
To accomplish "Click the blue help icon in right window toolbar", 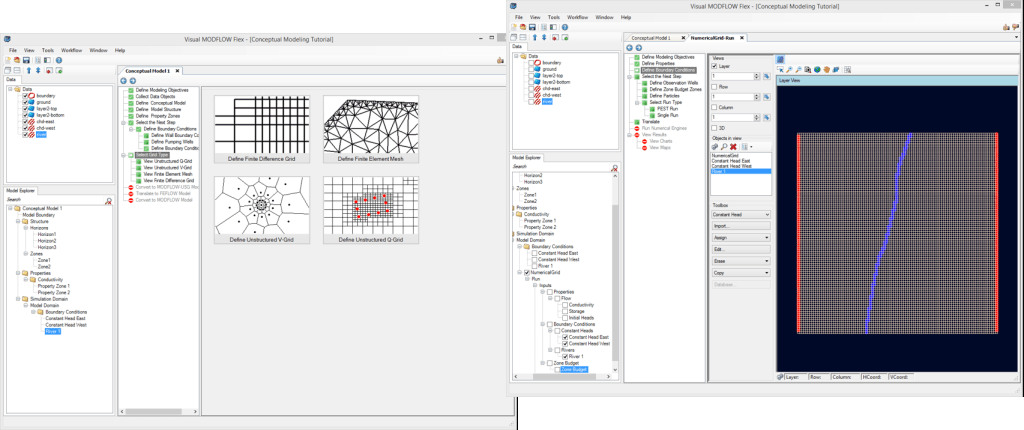I will (x=563, y=27).
